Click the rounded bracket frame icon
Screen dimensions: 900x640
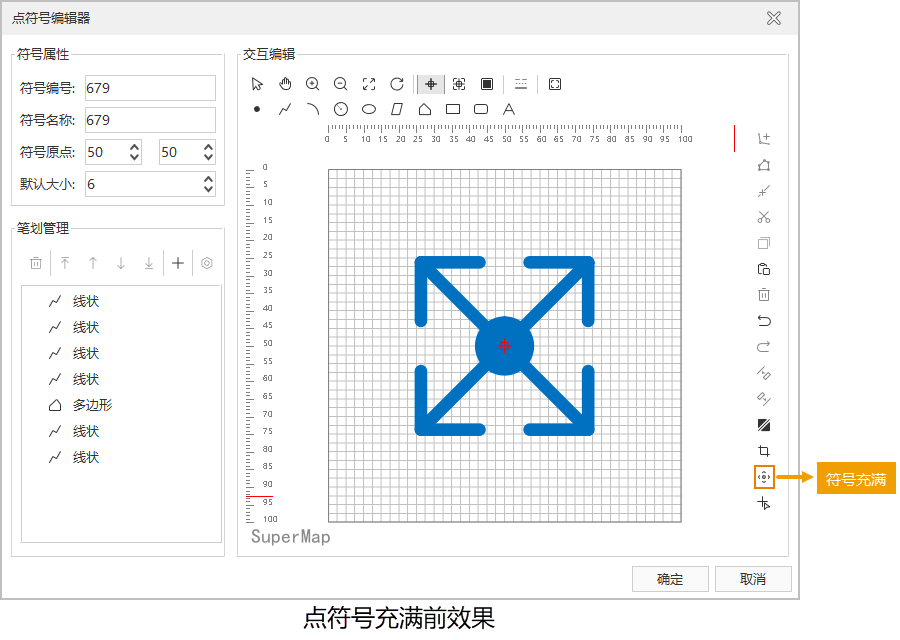[x=554, y=84]
